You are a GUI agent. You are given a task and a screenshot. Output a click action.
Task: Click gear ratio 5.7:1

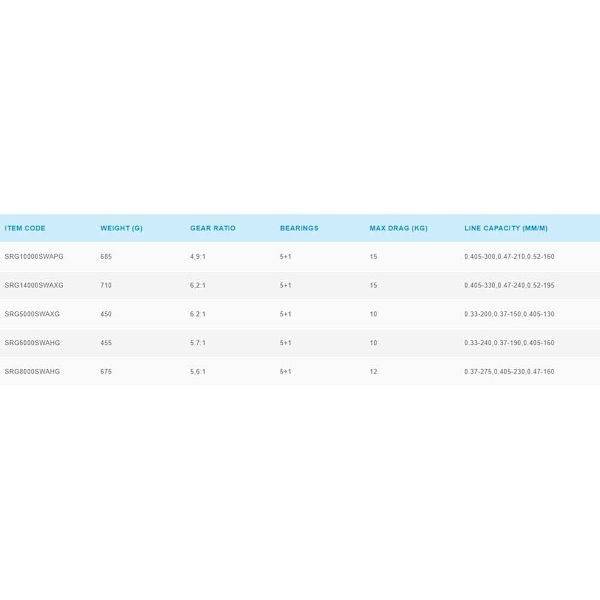[198, 342]
